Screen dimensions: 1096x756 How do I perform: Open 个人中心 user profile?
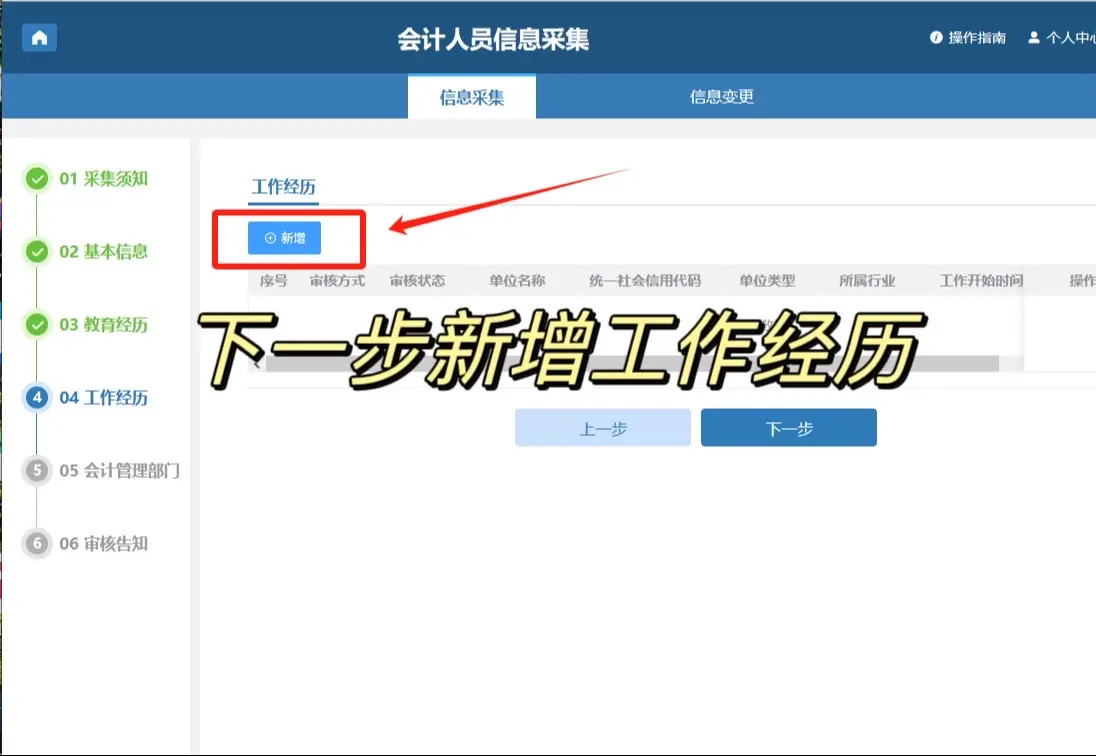(1063, 38)
